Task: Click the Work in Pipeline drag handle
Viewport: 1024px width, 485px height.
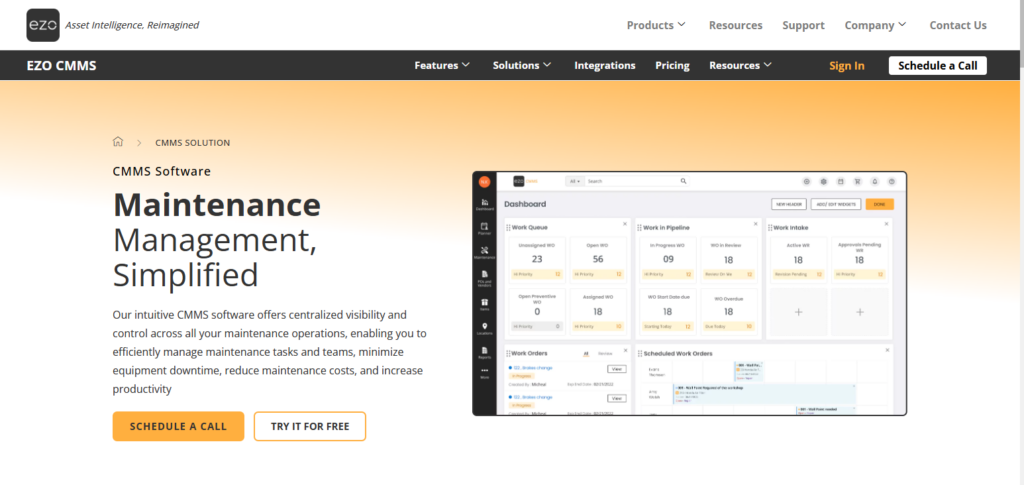Action: (x=639, y=227)
